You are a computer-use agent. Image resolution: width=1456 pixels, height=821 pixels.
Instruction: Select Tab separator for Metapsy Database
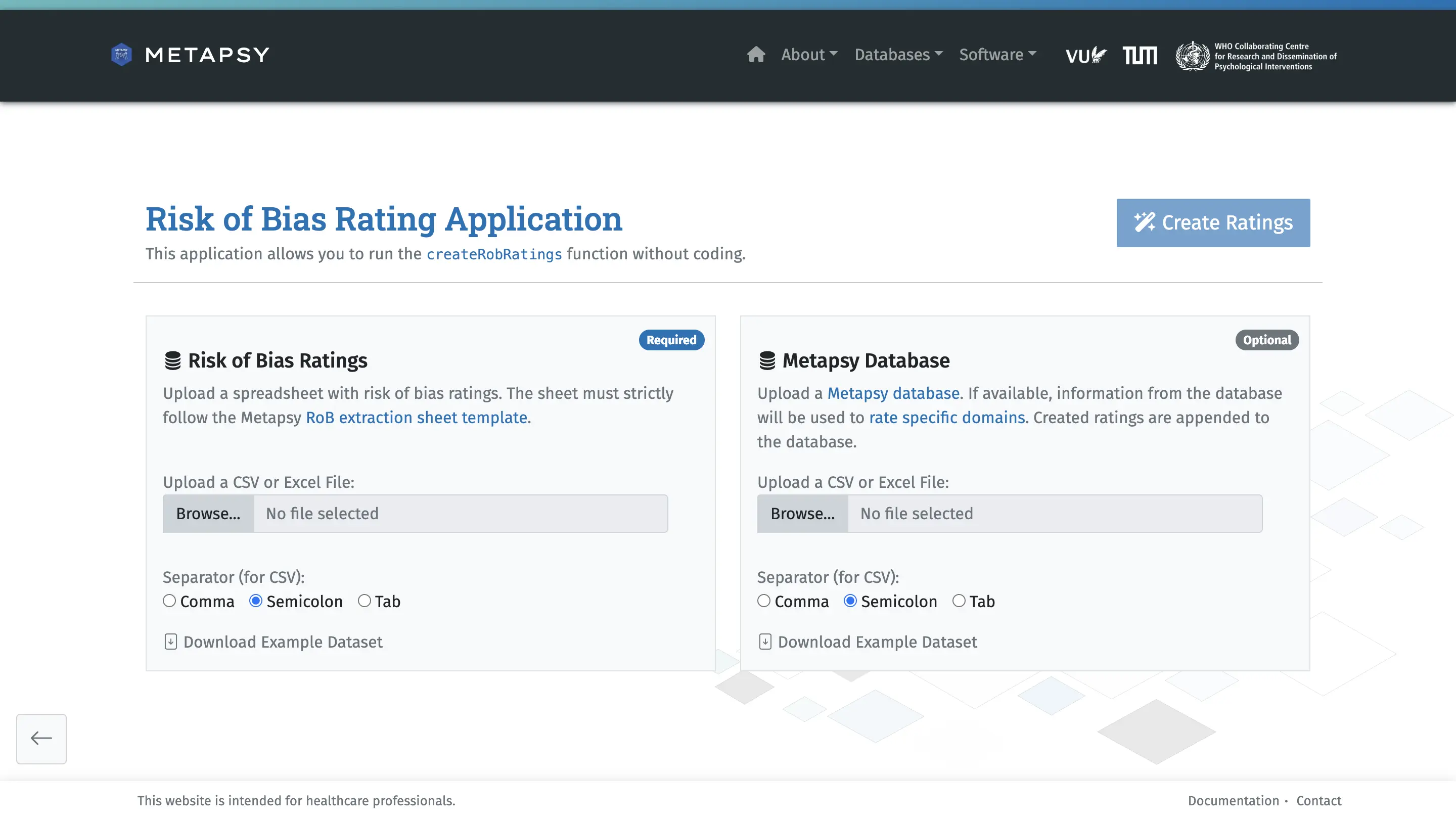click(x=959, y=601)
